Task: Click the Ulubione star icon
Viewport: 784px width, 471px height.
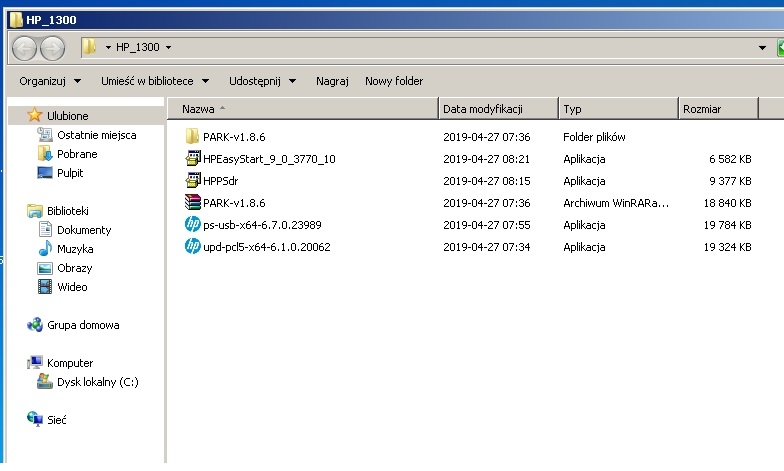Action: 34,115
